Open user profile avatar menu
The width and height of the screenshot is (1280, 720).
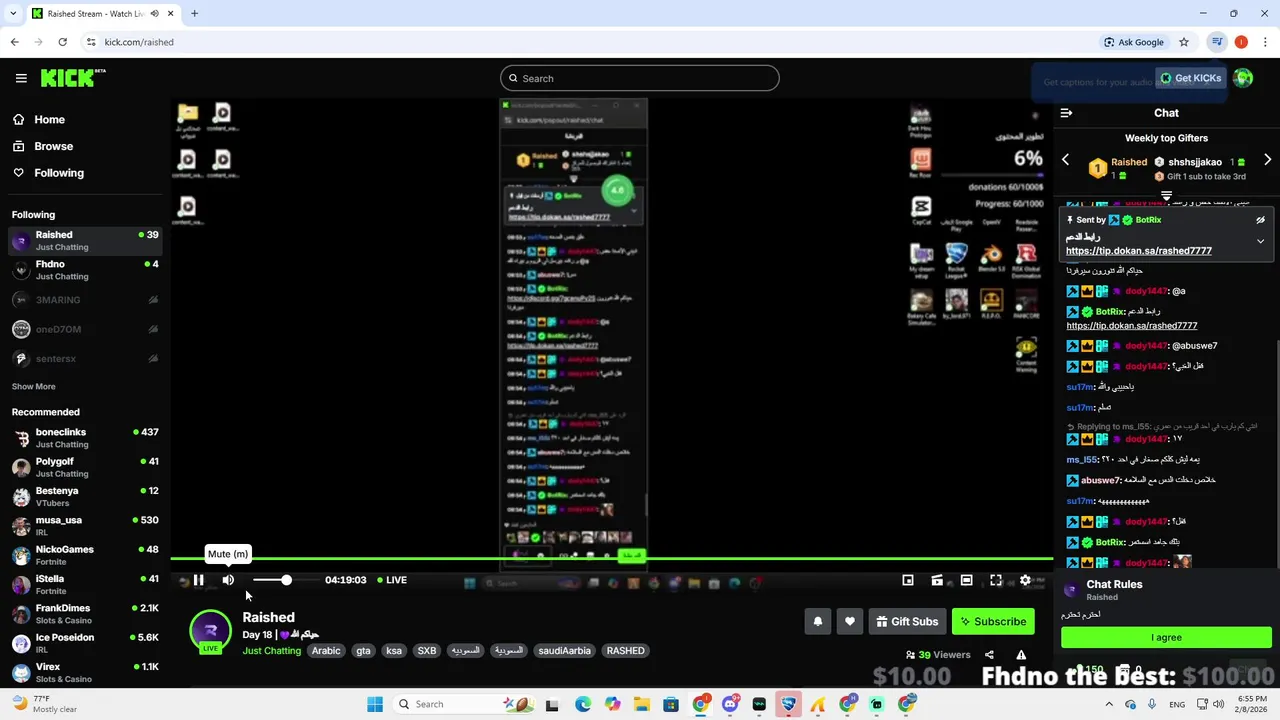click(1243, 78)
